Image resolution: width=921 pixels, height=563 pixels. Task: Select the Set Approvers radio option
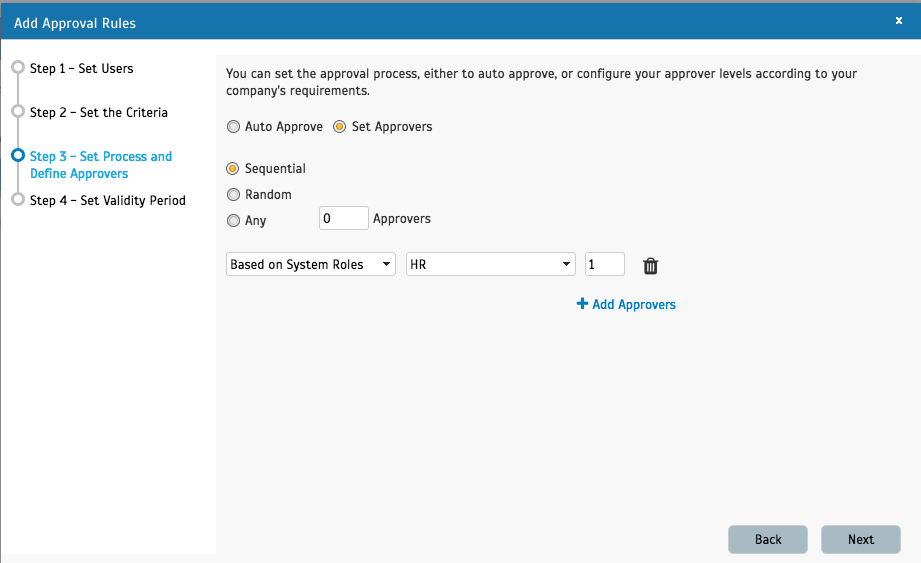click(340, 127)
